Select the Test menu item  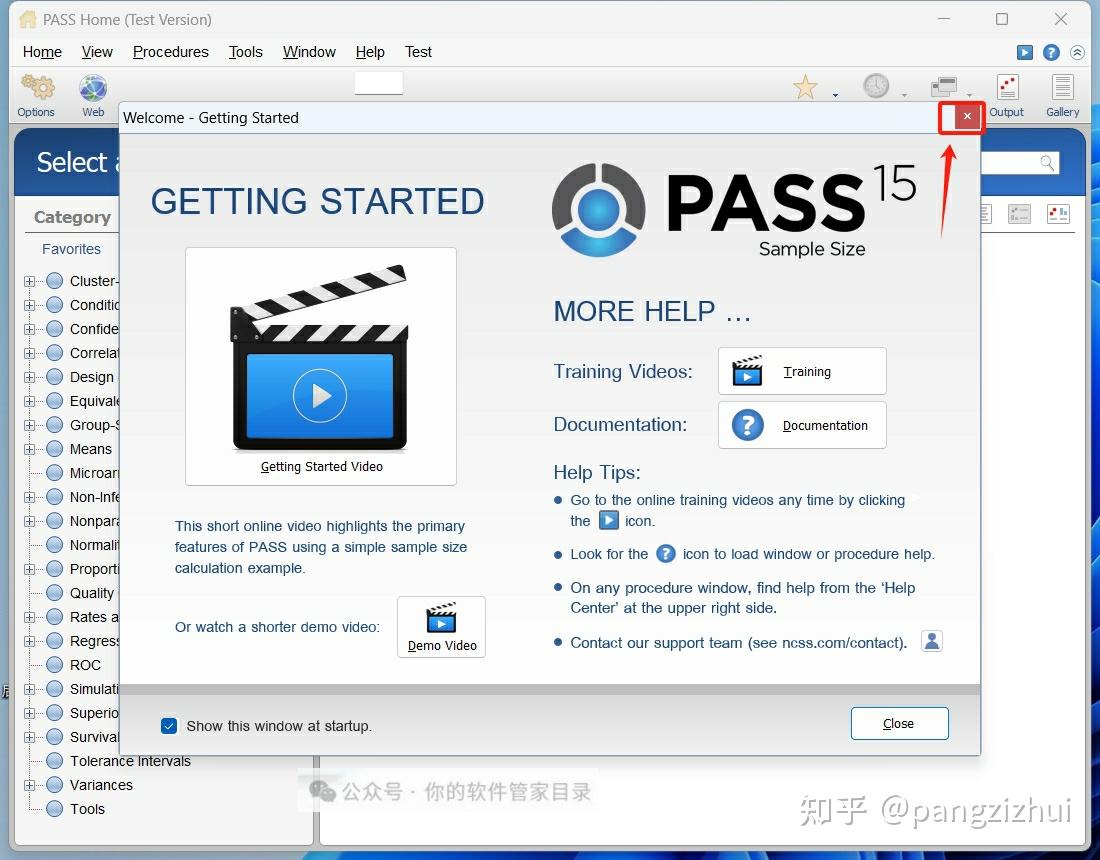pos(418,52)
